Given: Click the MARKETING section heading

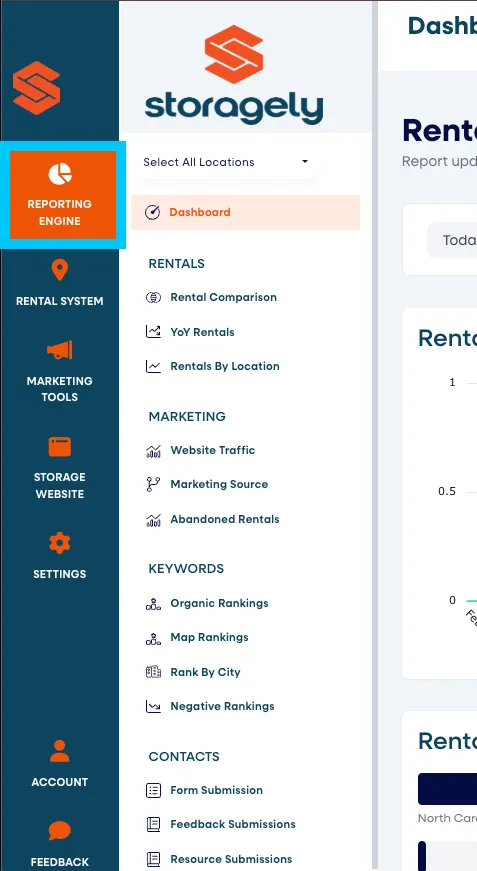Looking at the screenshot, I should 187,417.
